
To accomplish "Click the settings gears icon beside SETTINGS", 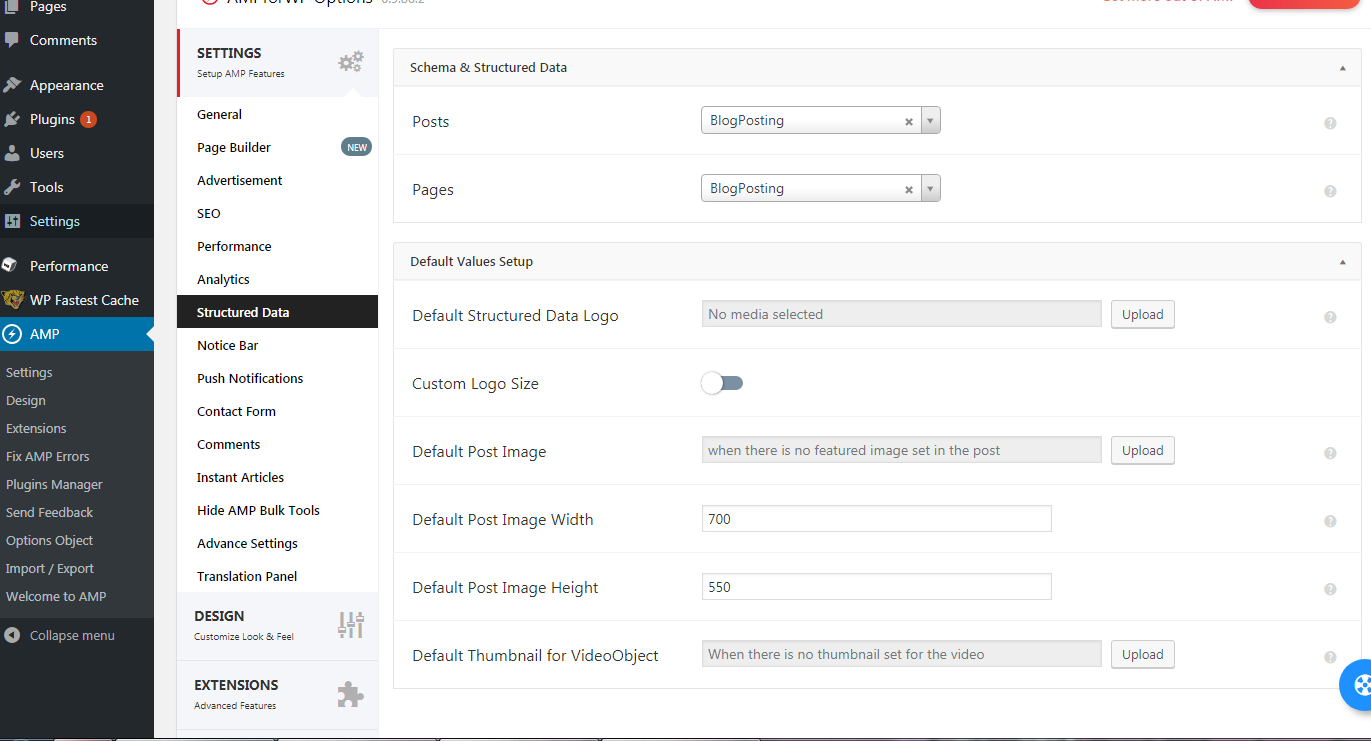I will pyautogui.click(x=350, y=62).
